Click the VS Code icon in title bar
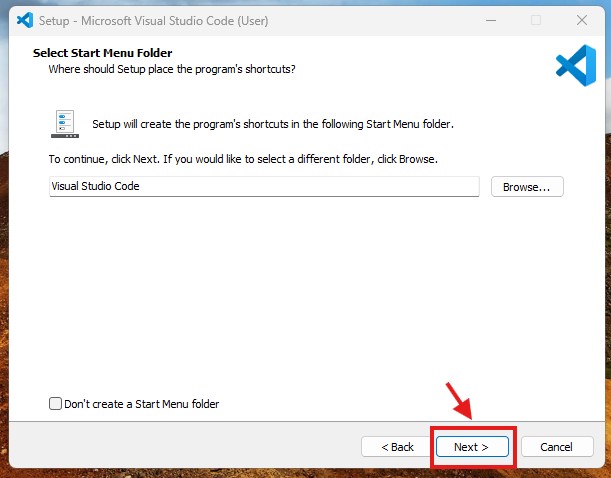611x478 pixels. coord(25,20)
